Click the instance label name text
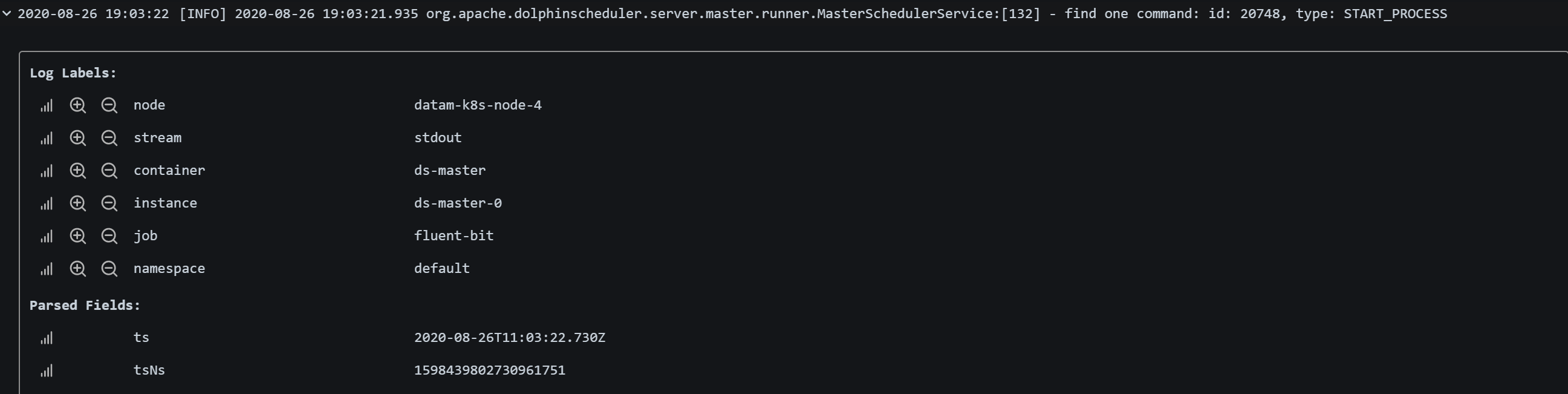Viewport: 1568px width, 394px height. [166, 203]
